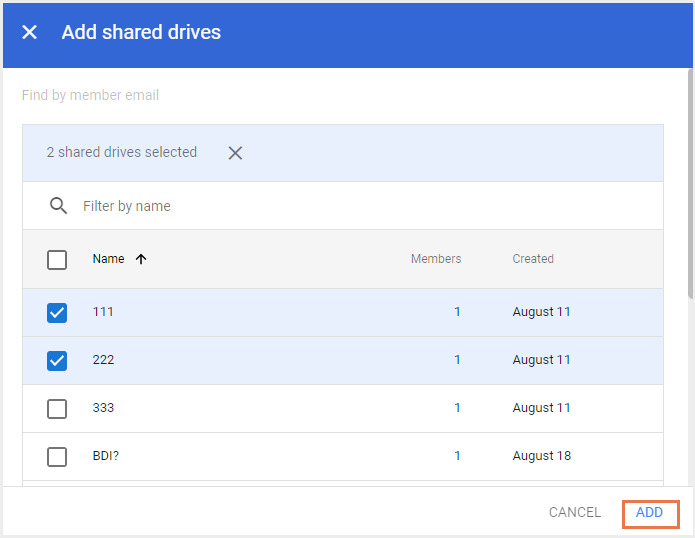Click the Name sort arrow icon

[x=141, y=259]
